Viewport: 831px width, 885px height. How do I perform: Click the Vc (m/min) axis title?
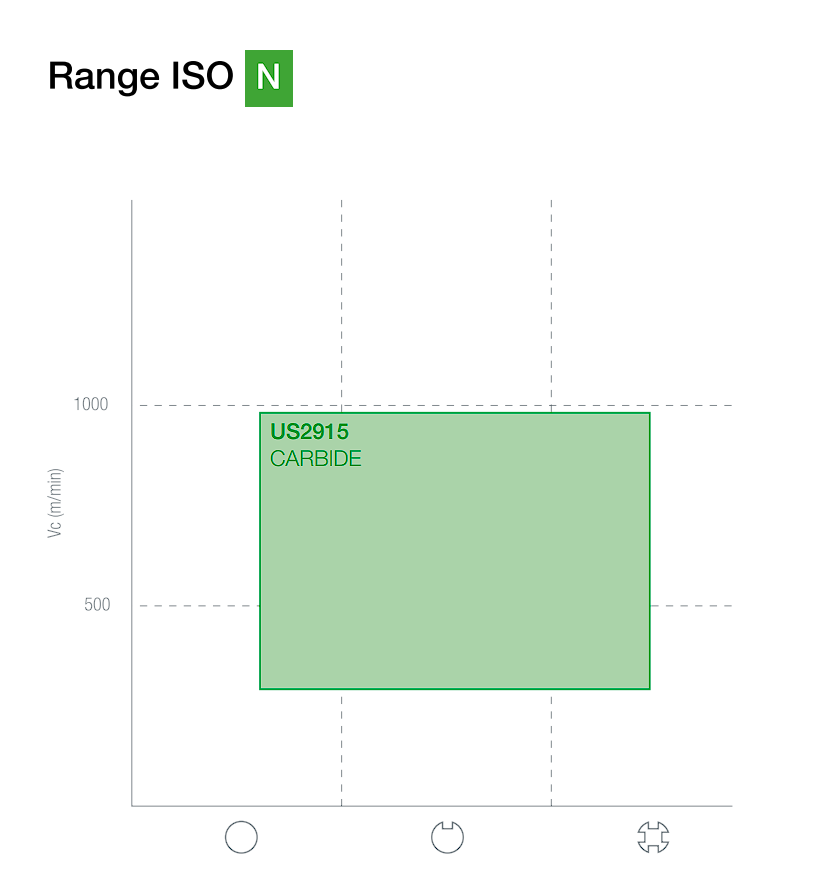55,503
